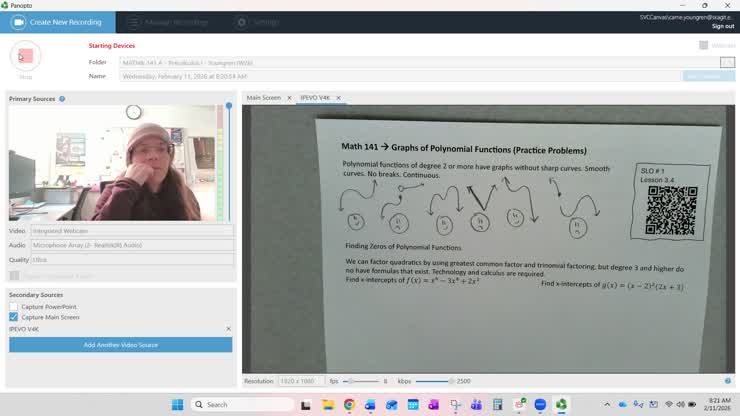Remove the IPEVO V4K secondary source

click(x=228, y=329)
